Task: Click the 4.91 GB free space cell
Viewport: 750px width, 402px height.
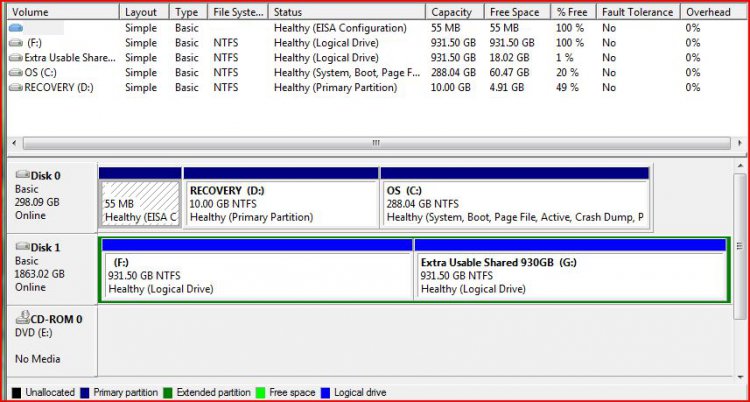Action: pyautogui.click(x=507, y=88)
